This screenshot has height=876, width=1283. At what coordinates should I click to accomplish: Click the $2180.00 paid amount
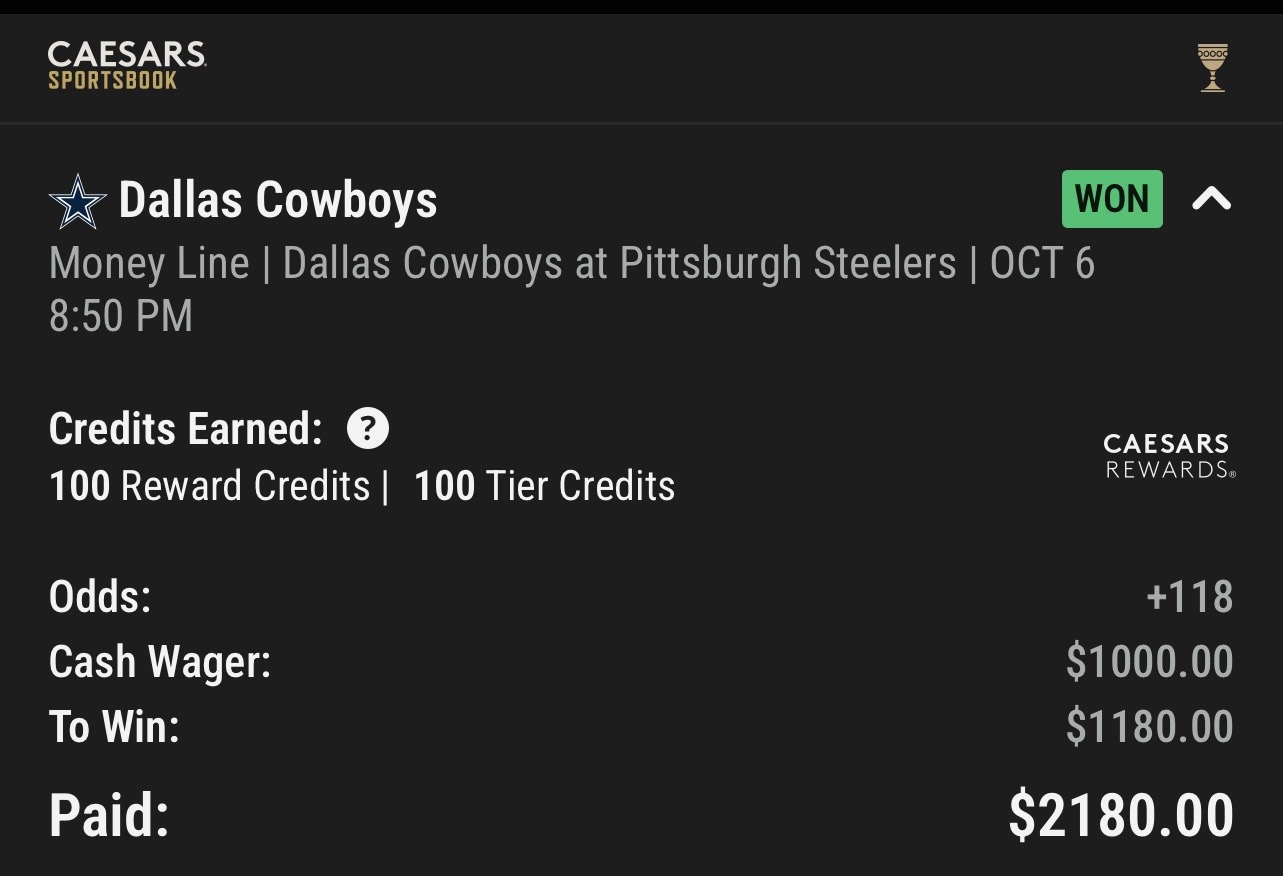click(x=1121, y=815)
